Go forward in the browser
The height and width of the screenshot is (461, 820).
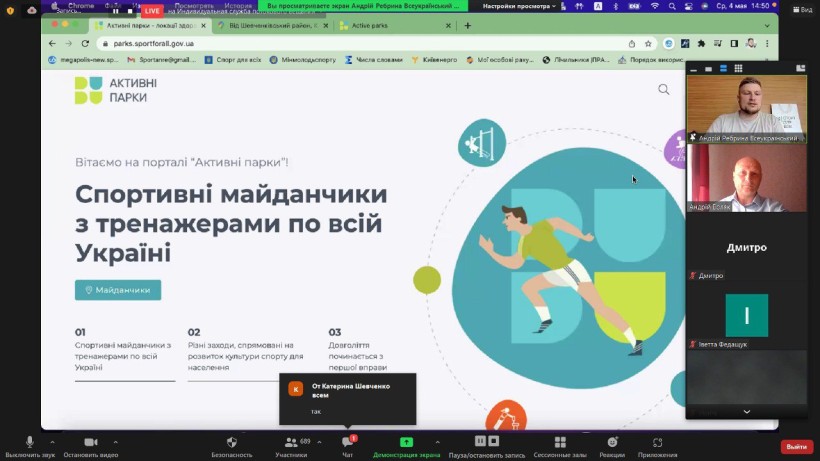[x=69, y=43]
